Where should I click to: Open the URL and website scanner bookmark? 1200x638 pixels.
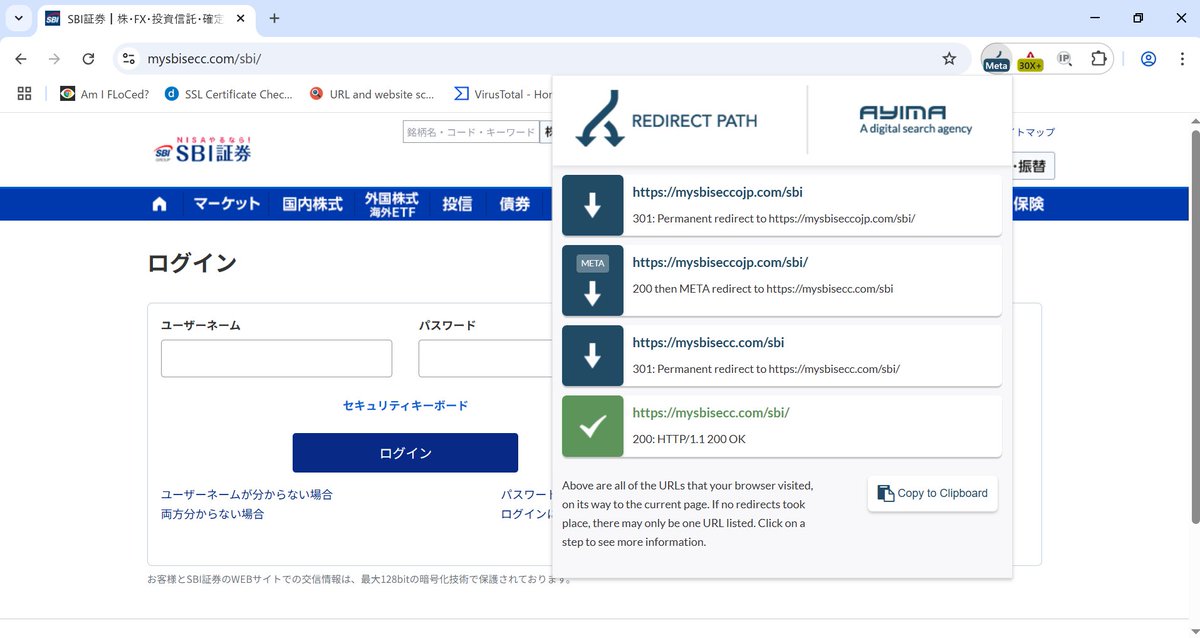pyautogui.click(x=372, y=94)
